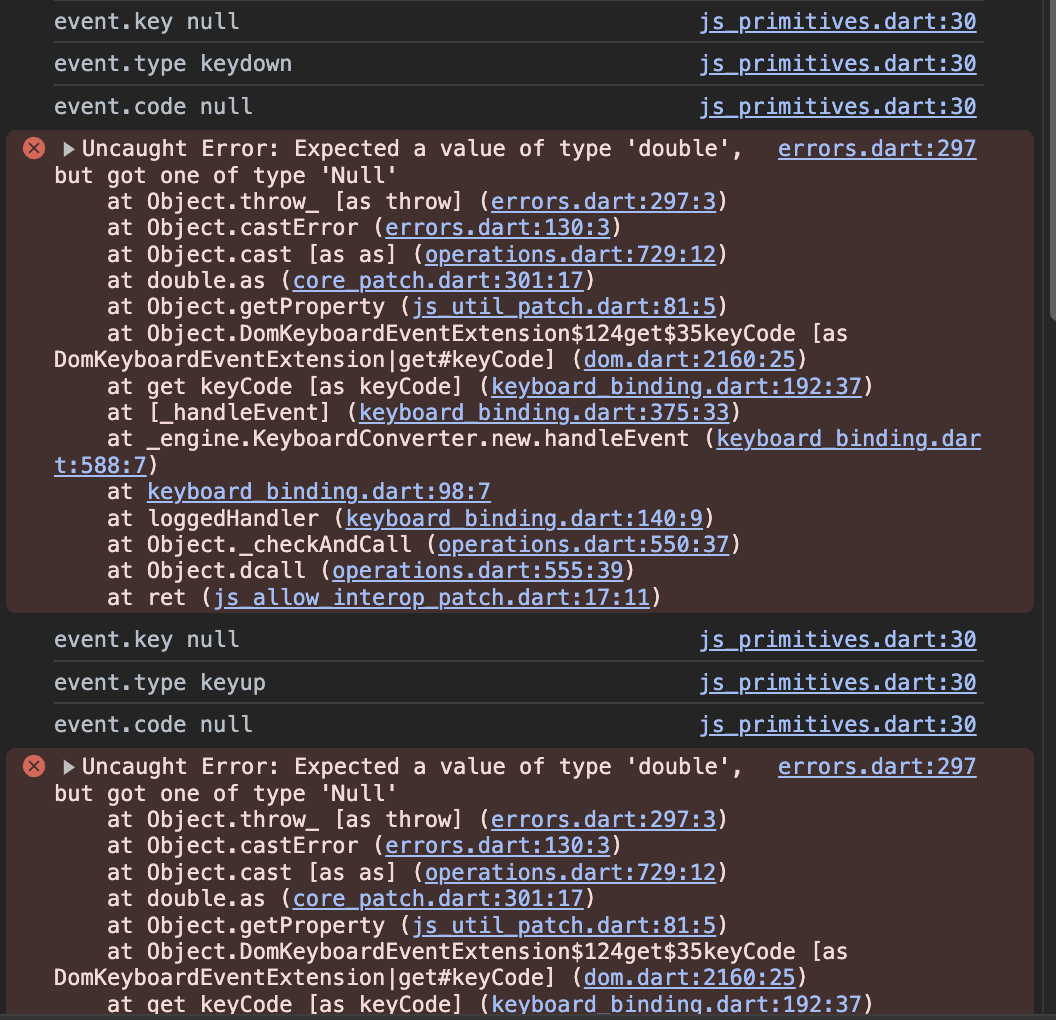1056x1020 pixels.
Task: Open errors.dart:297:3 in the throw_ frame
Action: 604,201
